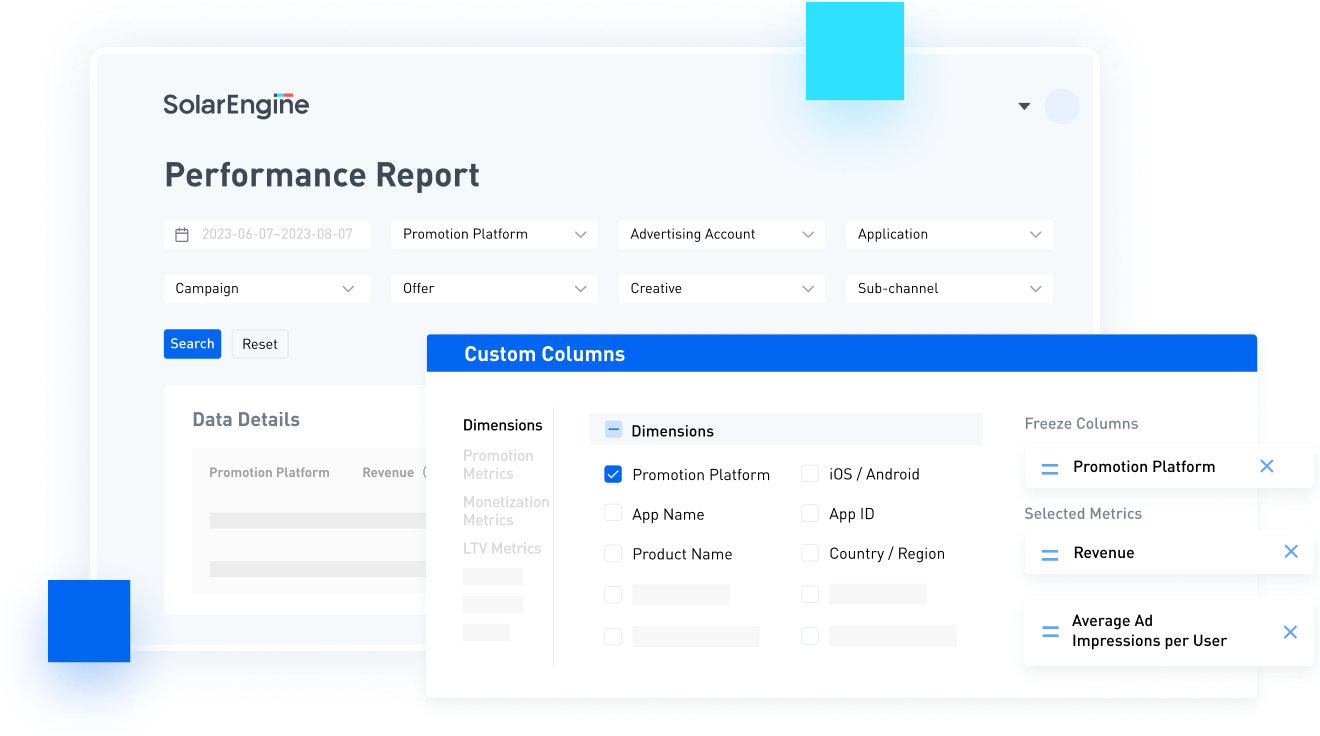This screenshot has height=736, width=1320.
Task: Expand the Advertising Account dropdown
Action: pos(722,235)
